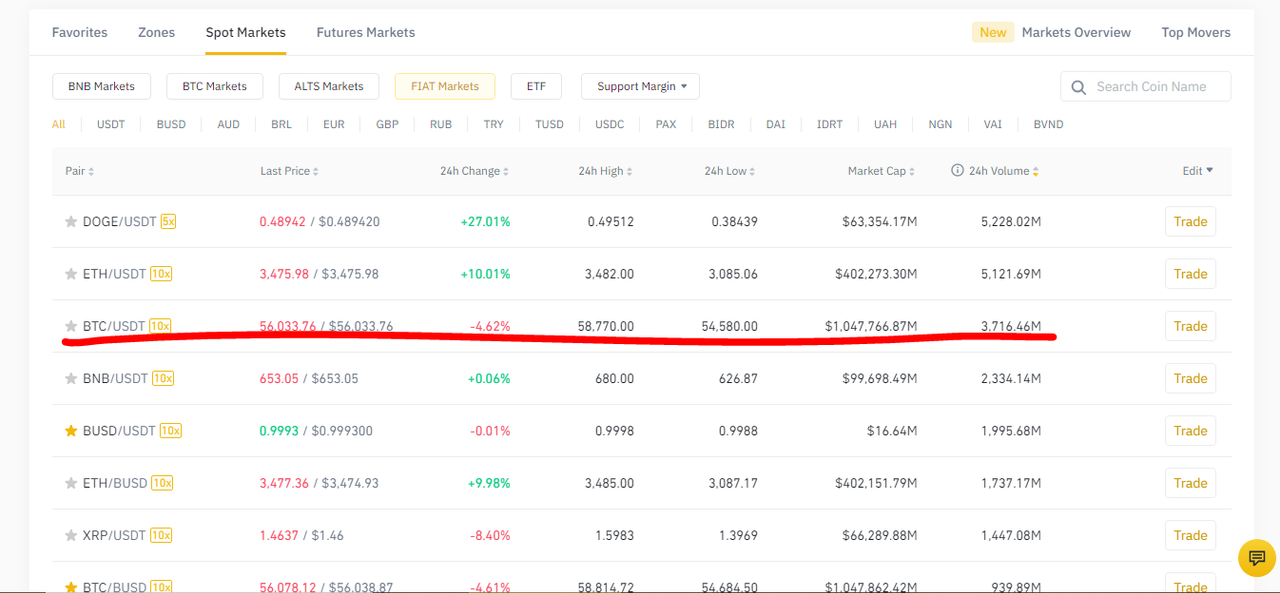Click the 5x margin badge on DOGE/USDT
This screenshot has height=593, width=1280.
(x=168, y=222)
